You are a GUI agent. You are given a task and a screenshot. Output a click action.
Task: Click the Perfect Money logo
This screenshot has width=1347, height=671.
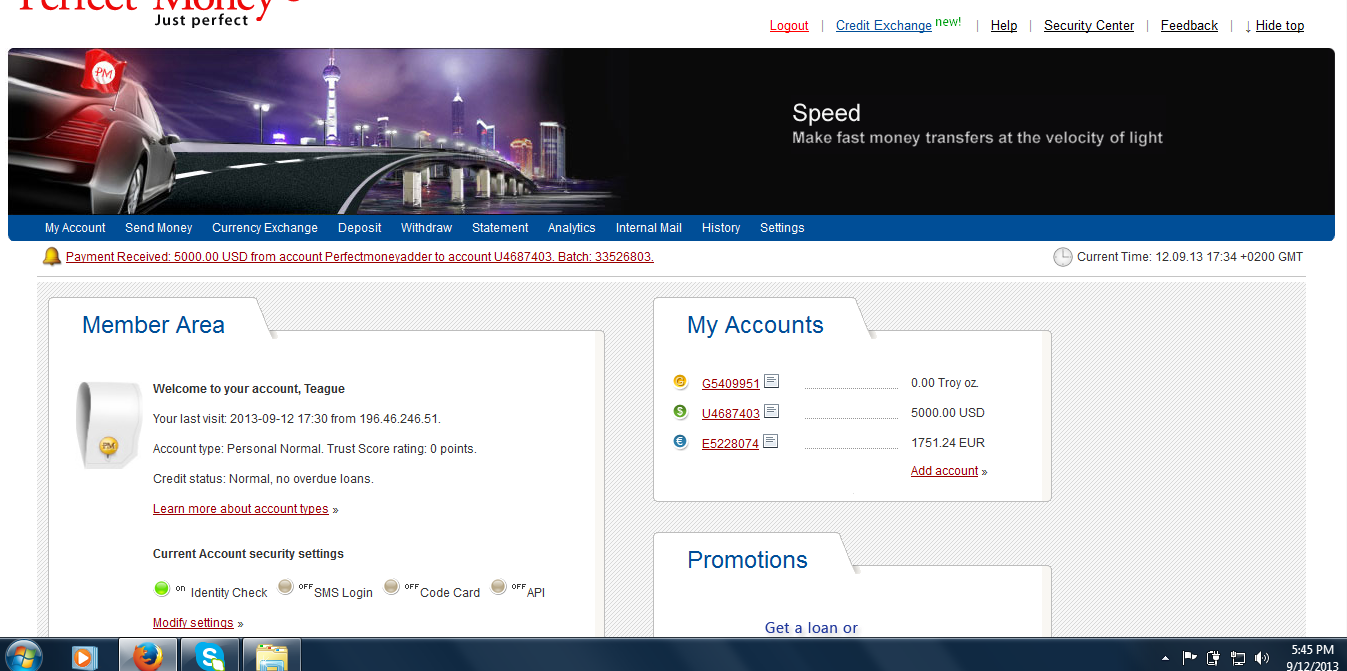click(160, 12)
